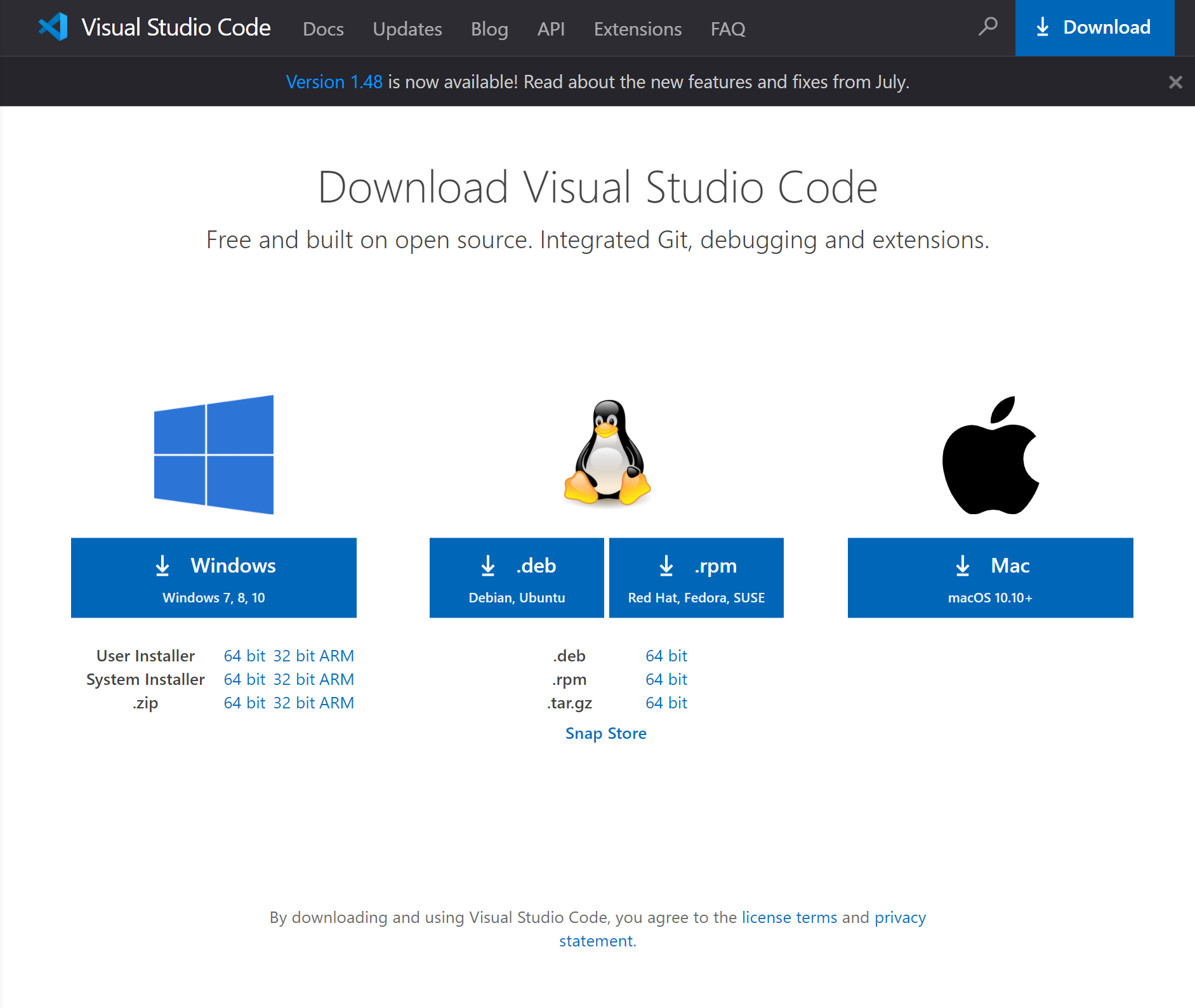
Task: Click the ".zip" label under Windows
Action: pyautogui.click(x=145, y=703)
